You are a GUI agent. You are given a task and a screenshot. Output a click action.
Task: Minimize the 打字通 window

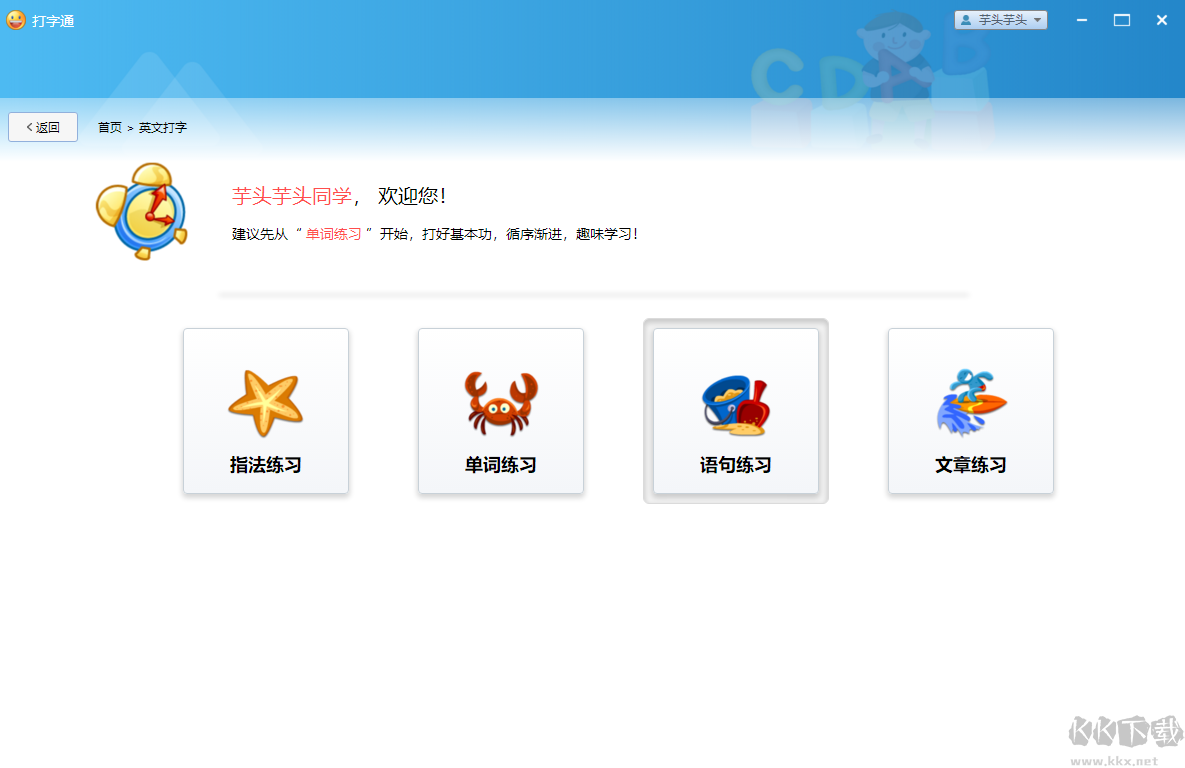[x=1081, y=20]
